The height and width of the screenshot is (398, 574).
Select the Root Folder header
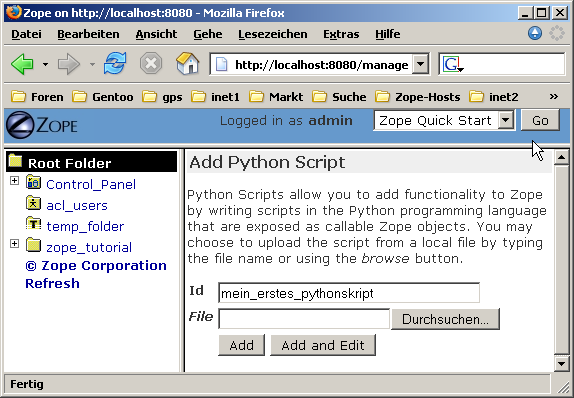92,161
